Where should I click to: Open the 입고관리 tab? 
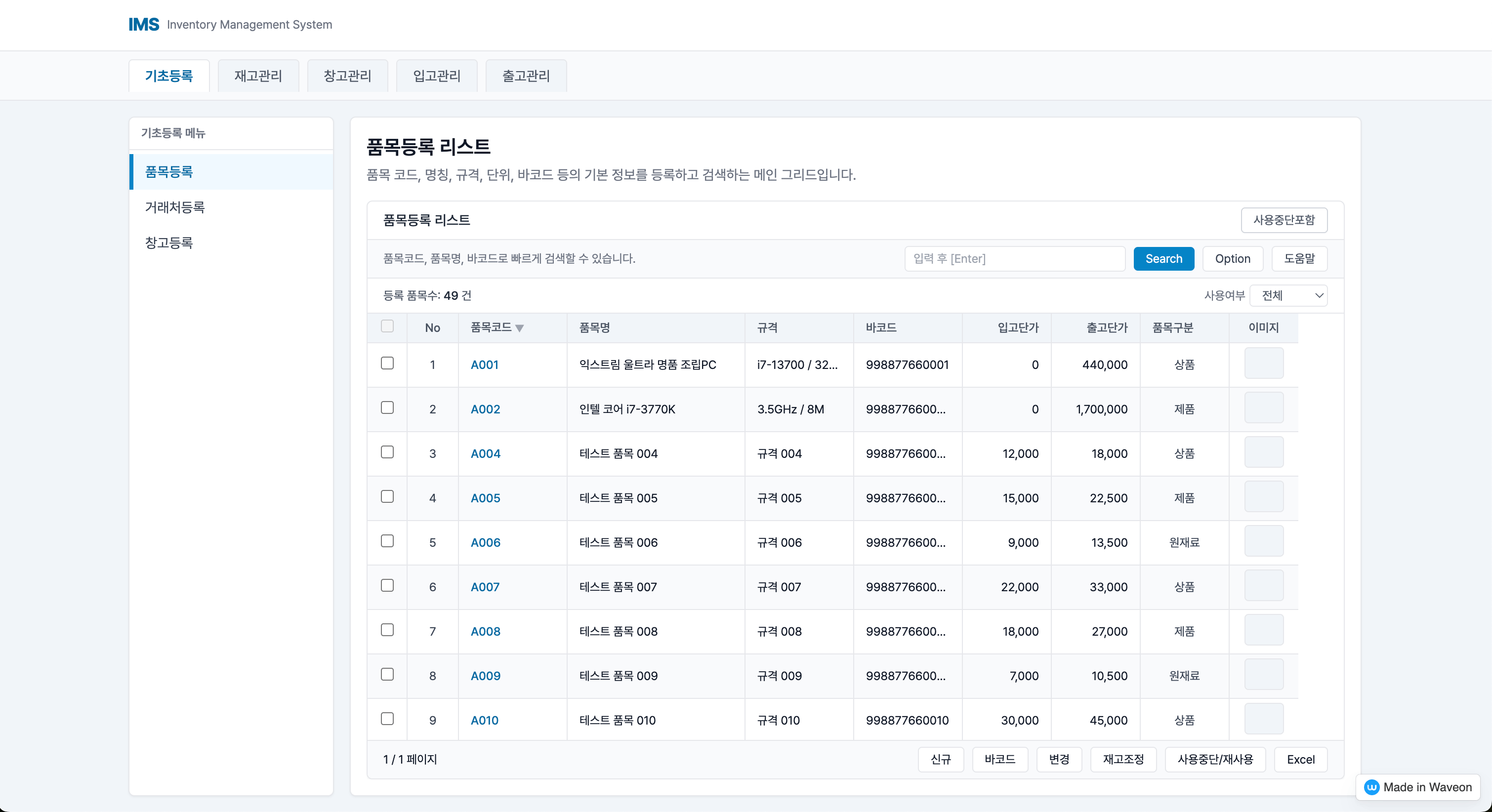[436, 75]
